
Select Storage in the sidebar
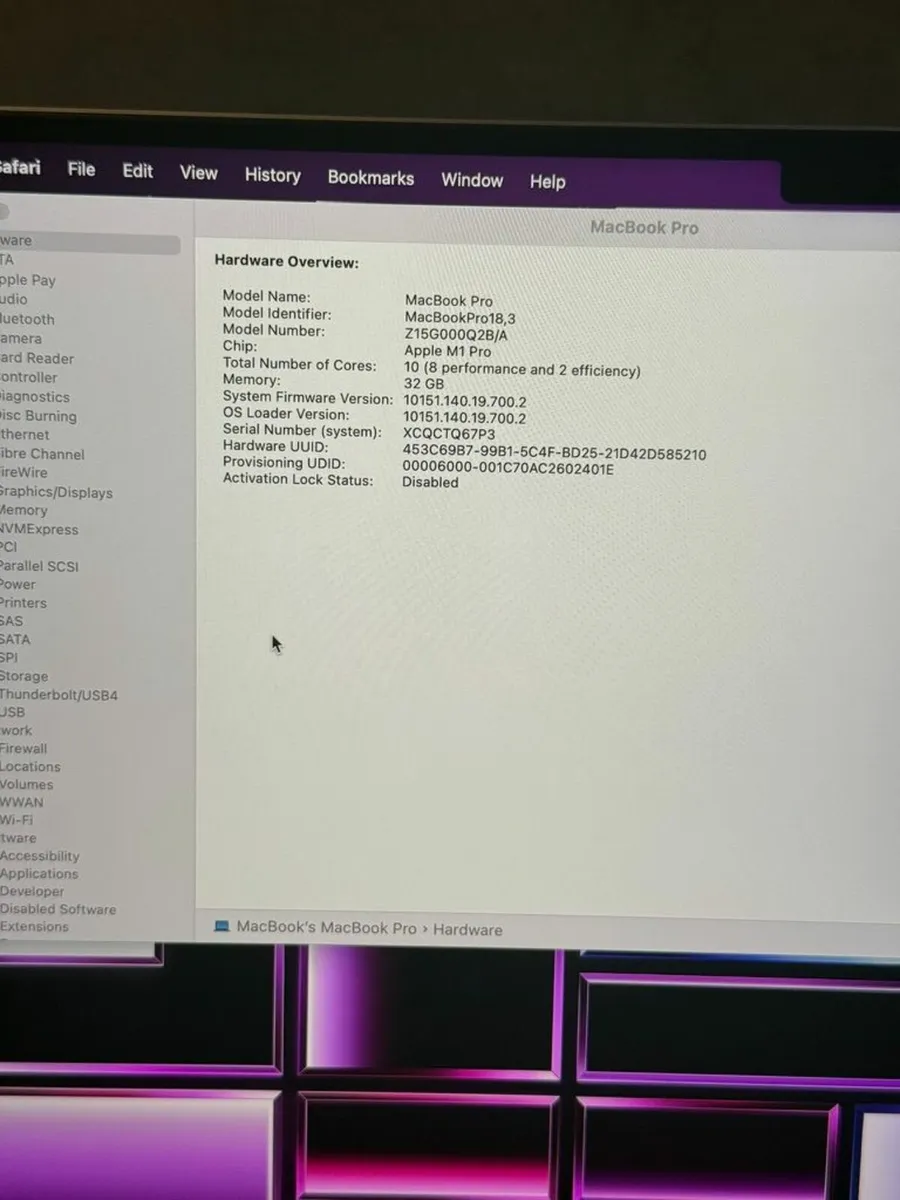coord(24,676)
